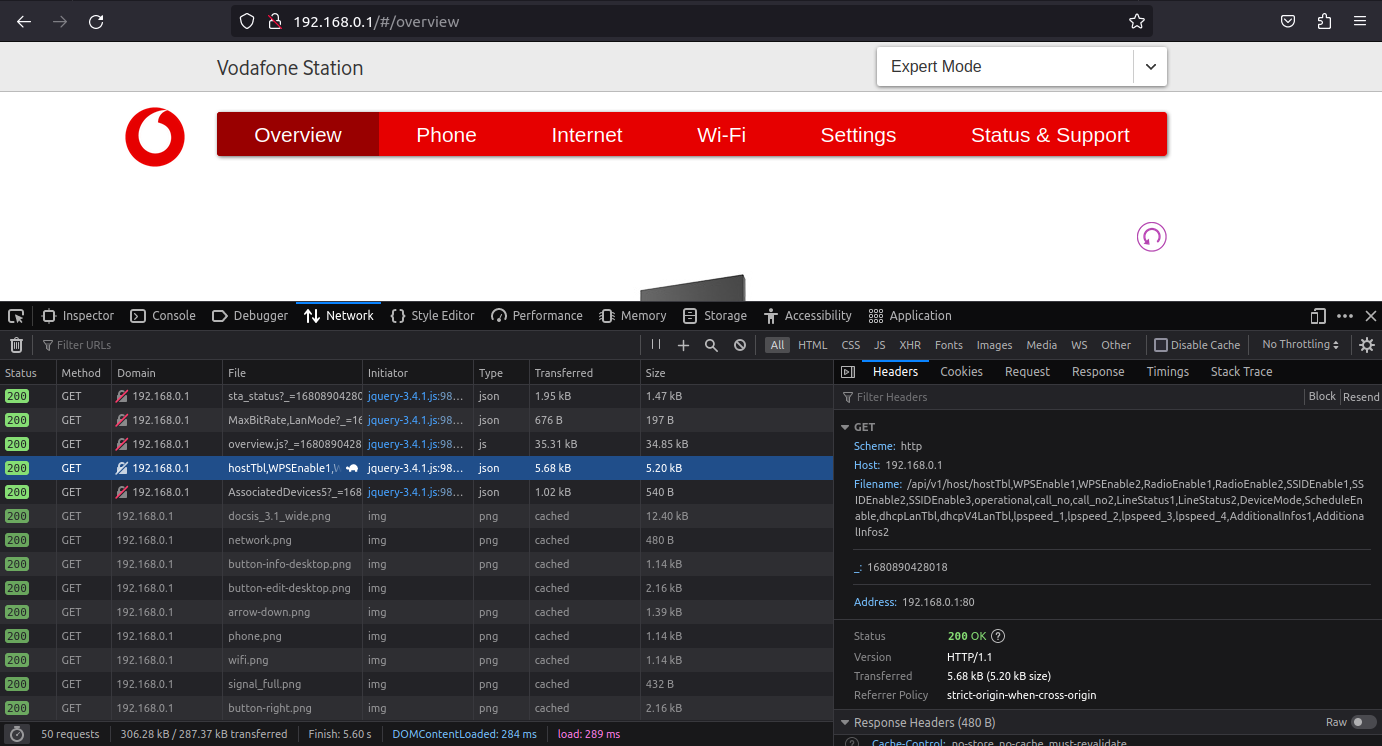1382x746 pixels.
Task: Open the Cookies tab in request details
Action: click(961, 372)
